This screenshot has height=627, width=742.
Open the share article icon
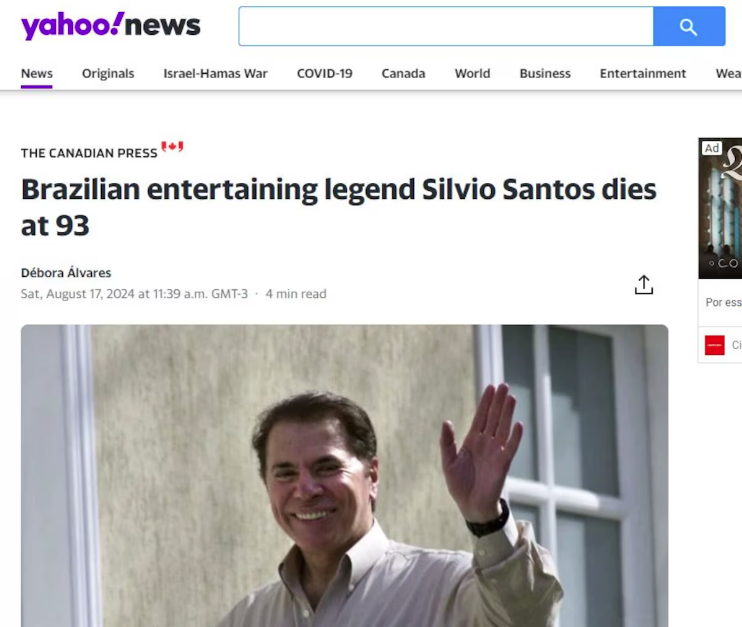(x=644, y=284)
